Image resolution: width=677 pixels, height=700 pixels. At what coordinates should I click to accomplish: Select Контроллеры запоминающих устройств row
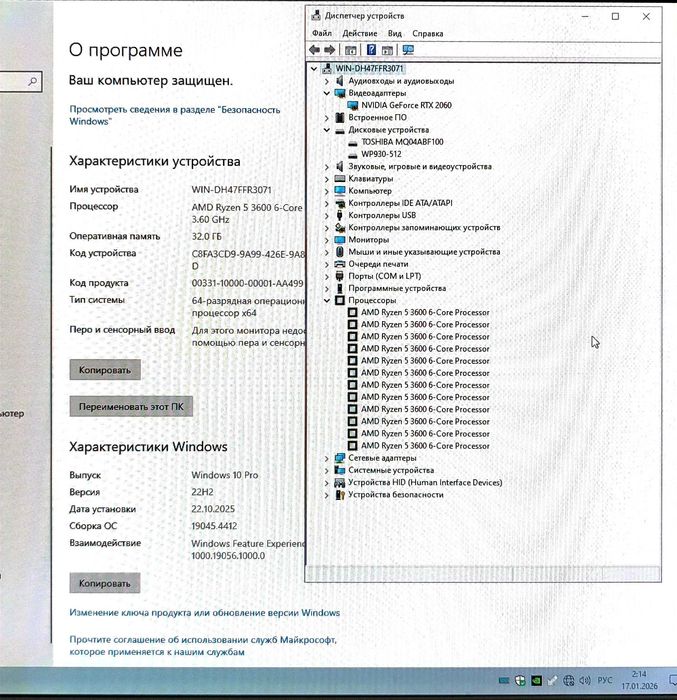click(x=424, y=228)
